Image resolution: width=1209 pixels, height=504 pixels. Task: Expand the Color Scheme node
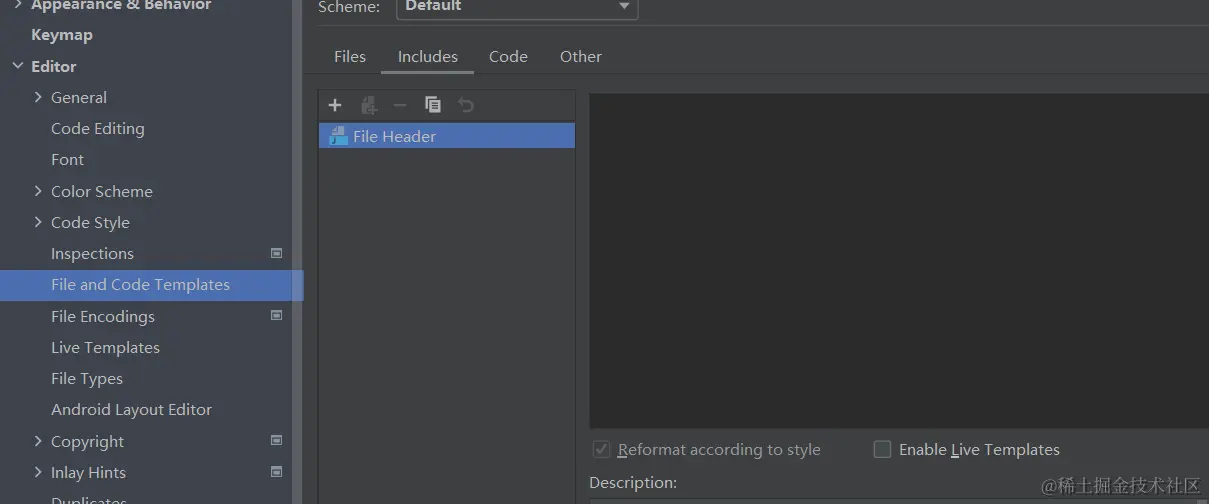[x=38, y=192]
